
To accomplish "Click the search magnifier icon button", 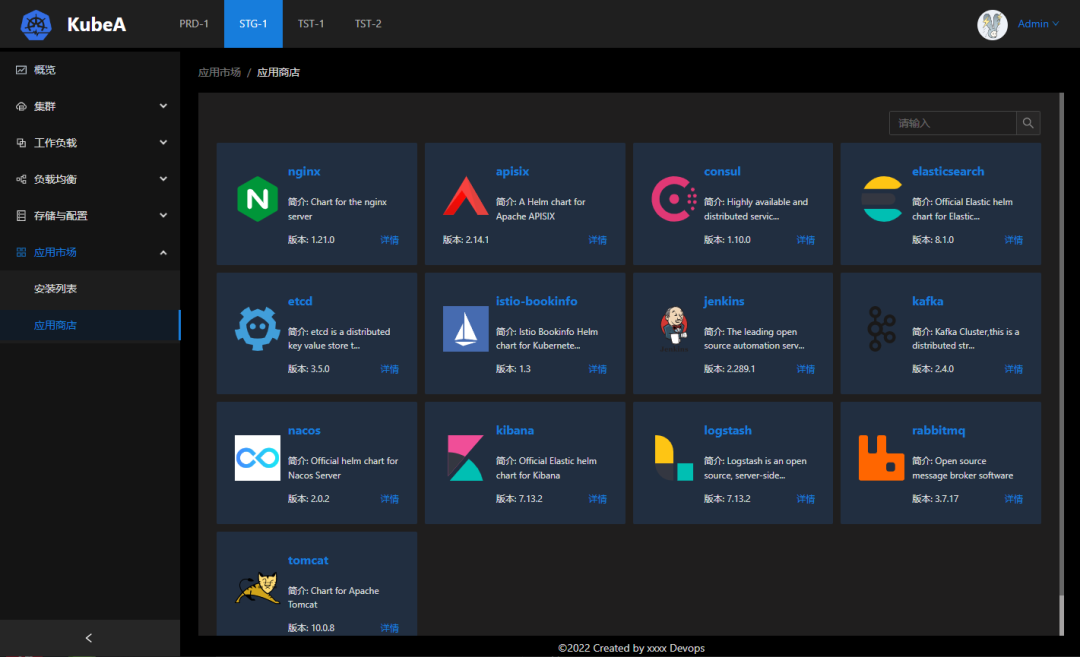I will coord(1028,123).
